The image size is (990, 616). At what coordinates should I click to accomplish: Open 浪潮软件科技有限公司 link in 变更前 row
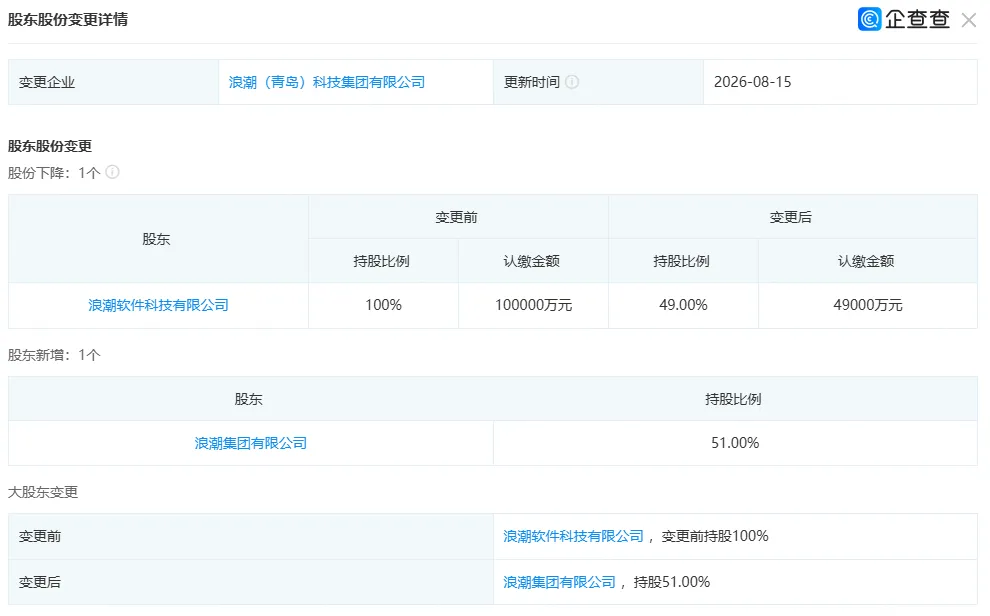click(x=573, y=536)
